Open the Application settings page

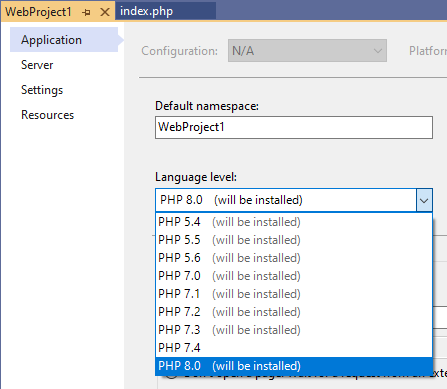pyautogui.click(x=64, y=40)
